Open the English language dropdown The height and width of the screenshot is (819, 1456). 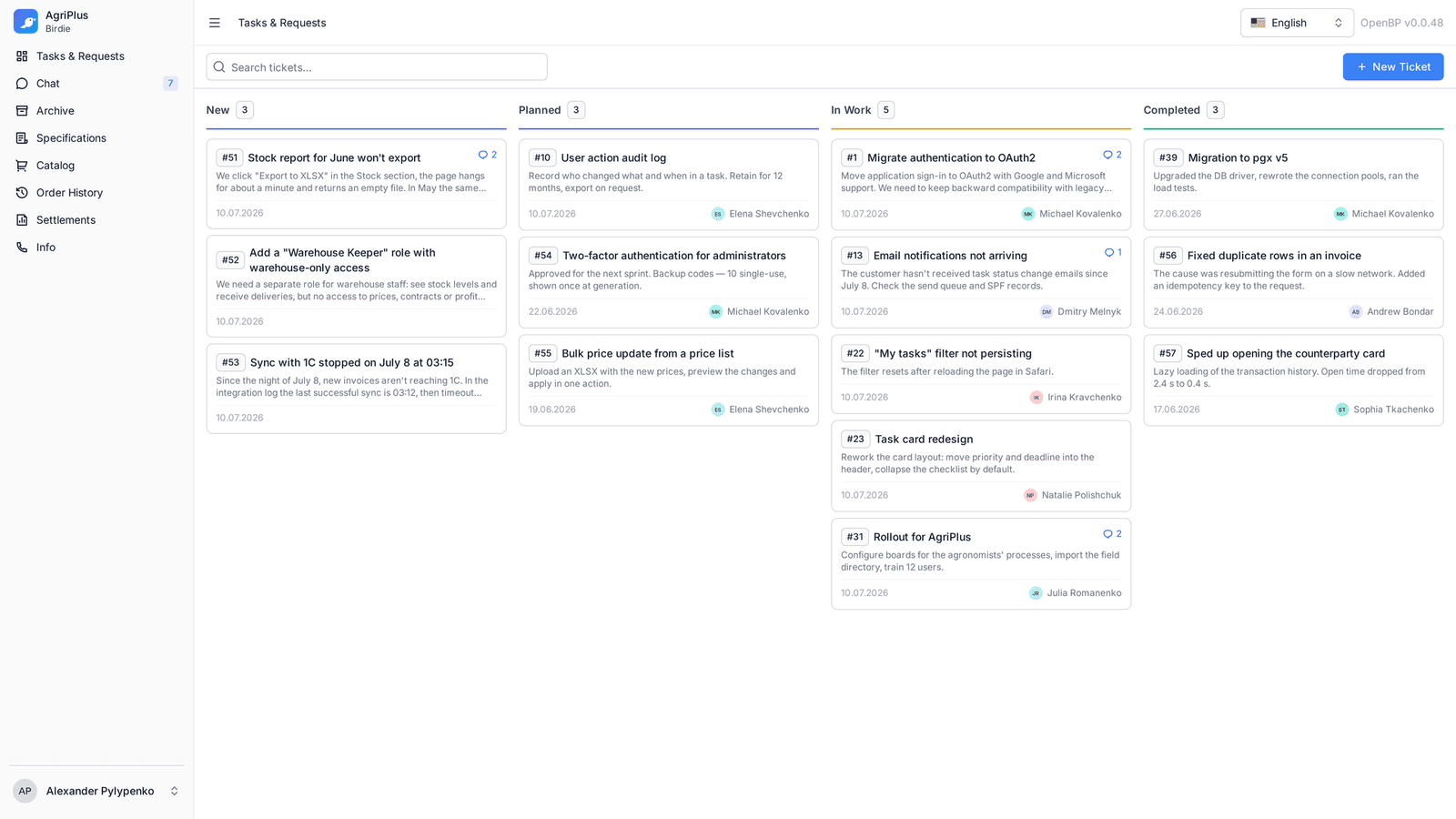tap(1297, 23)
